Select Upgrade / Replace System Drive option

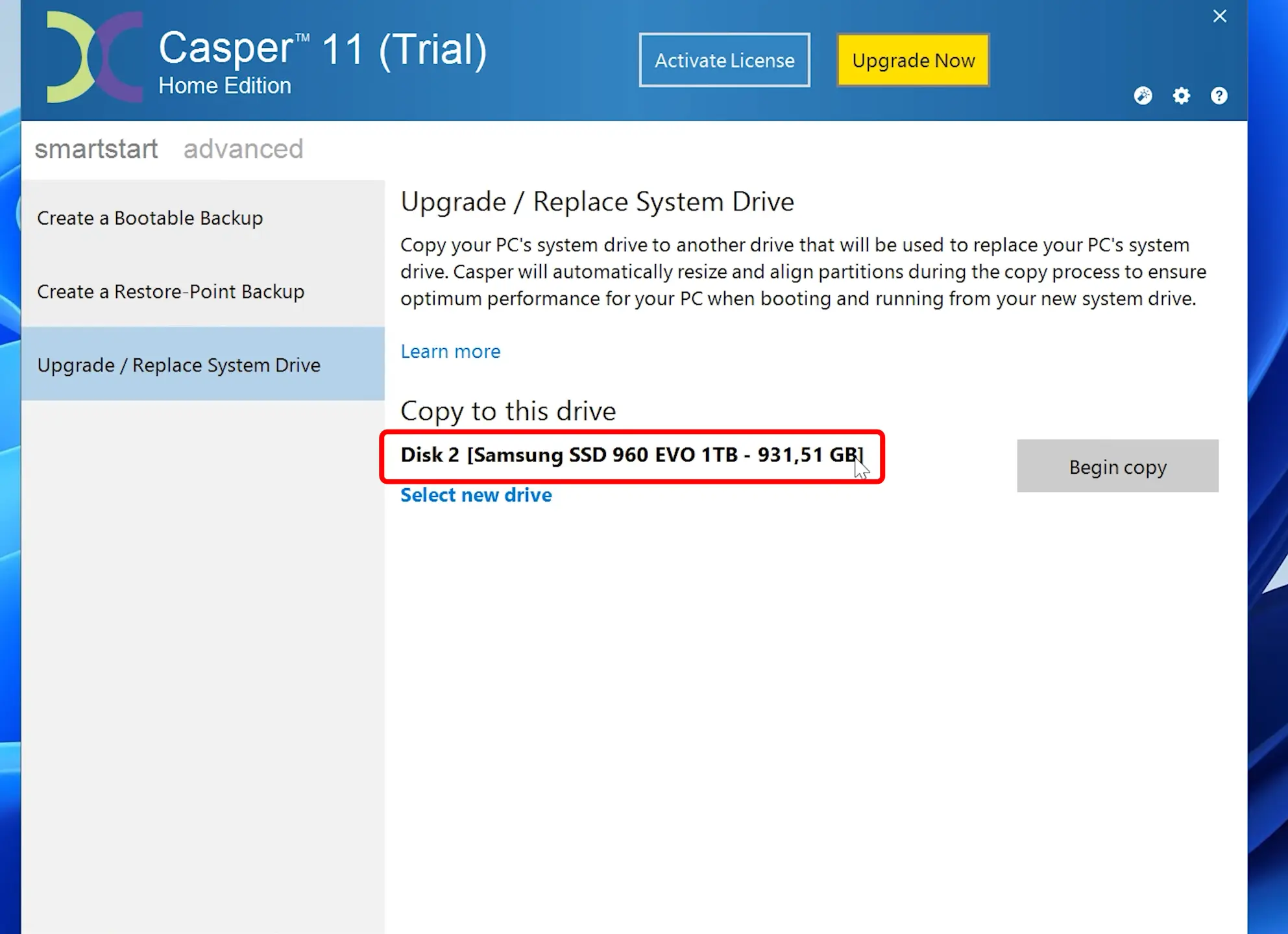click(x=203, y=364)
